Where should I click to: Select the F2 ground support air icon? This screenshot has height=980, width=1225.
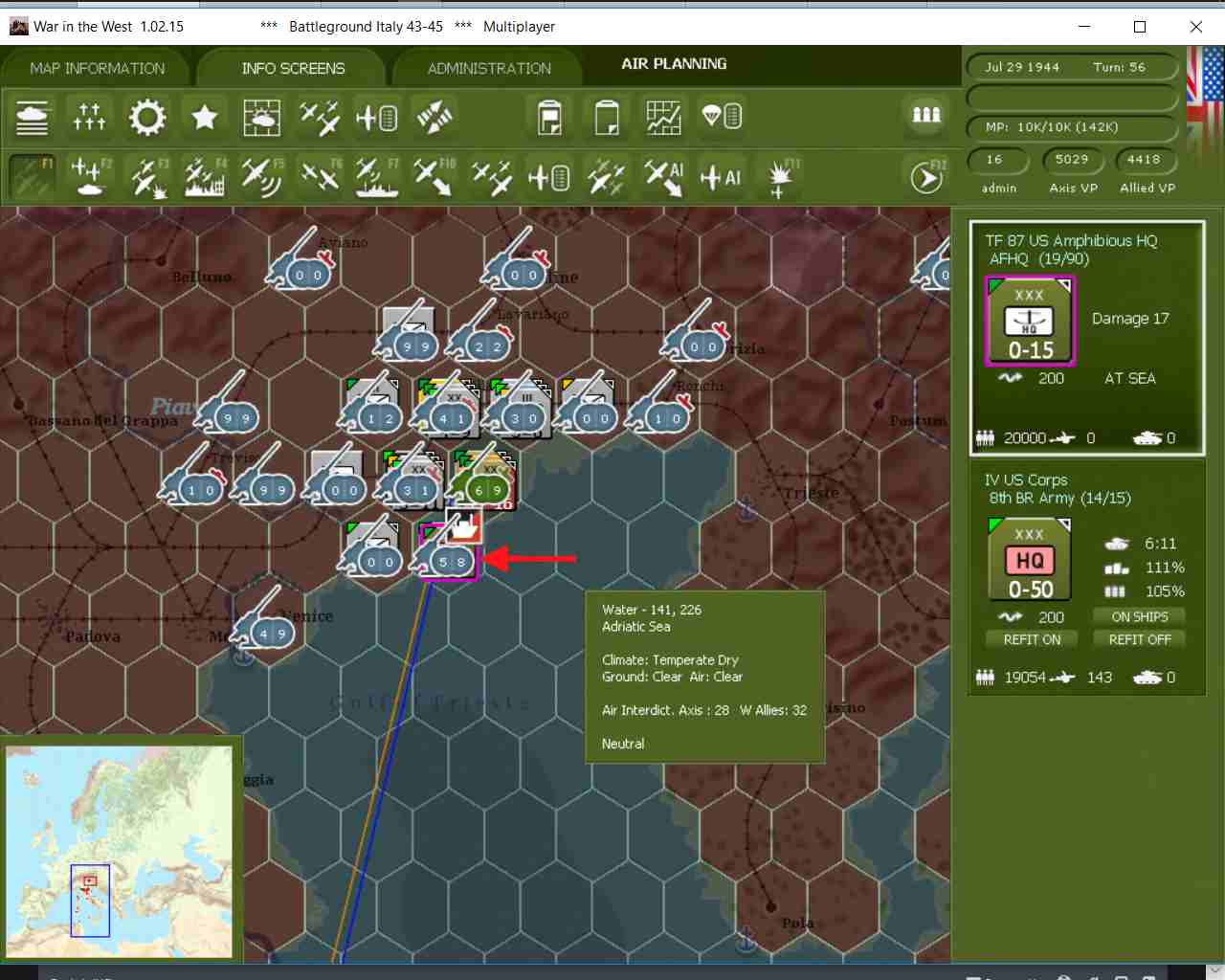click(x=90, y=177)
